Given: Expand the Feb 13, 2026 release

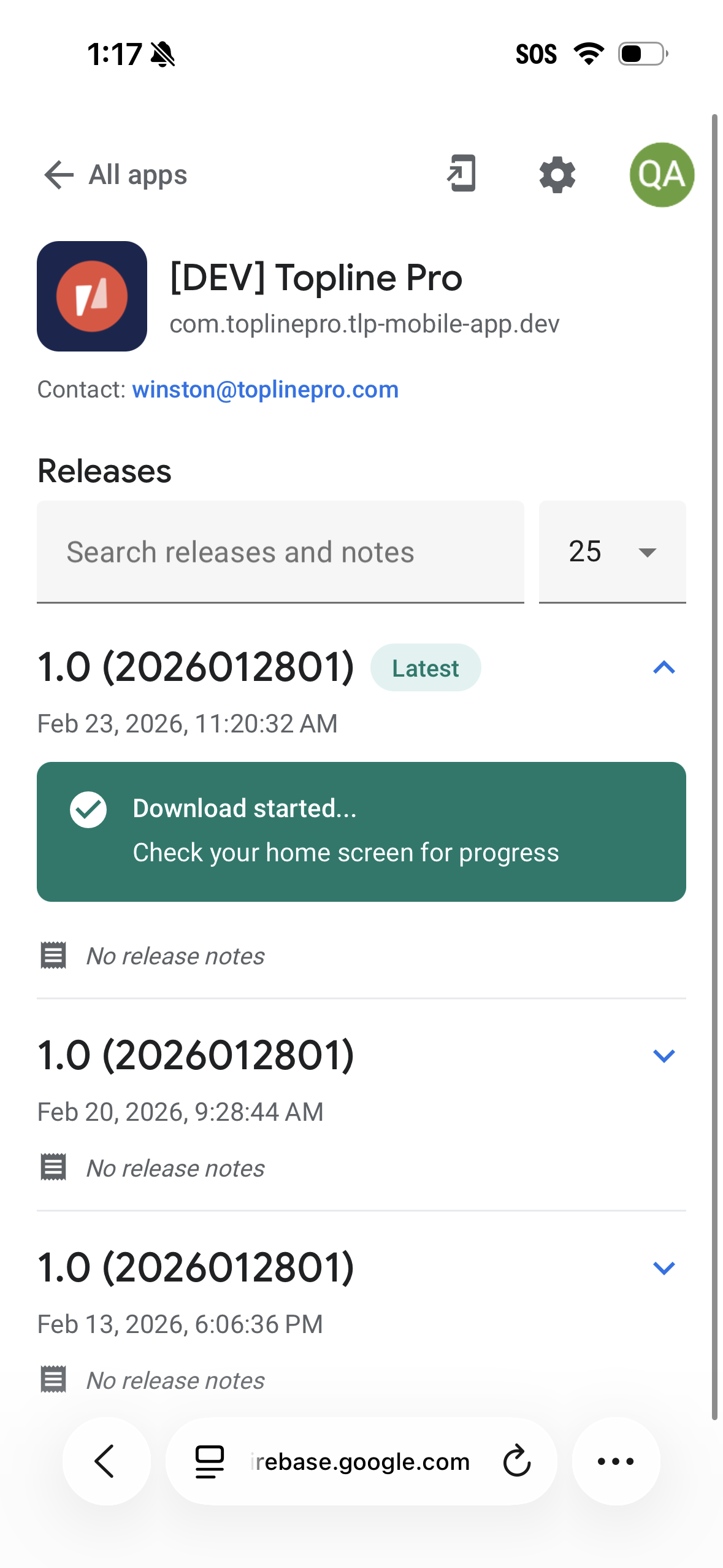Looking at the screenshot, I should coord(664,1268).
